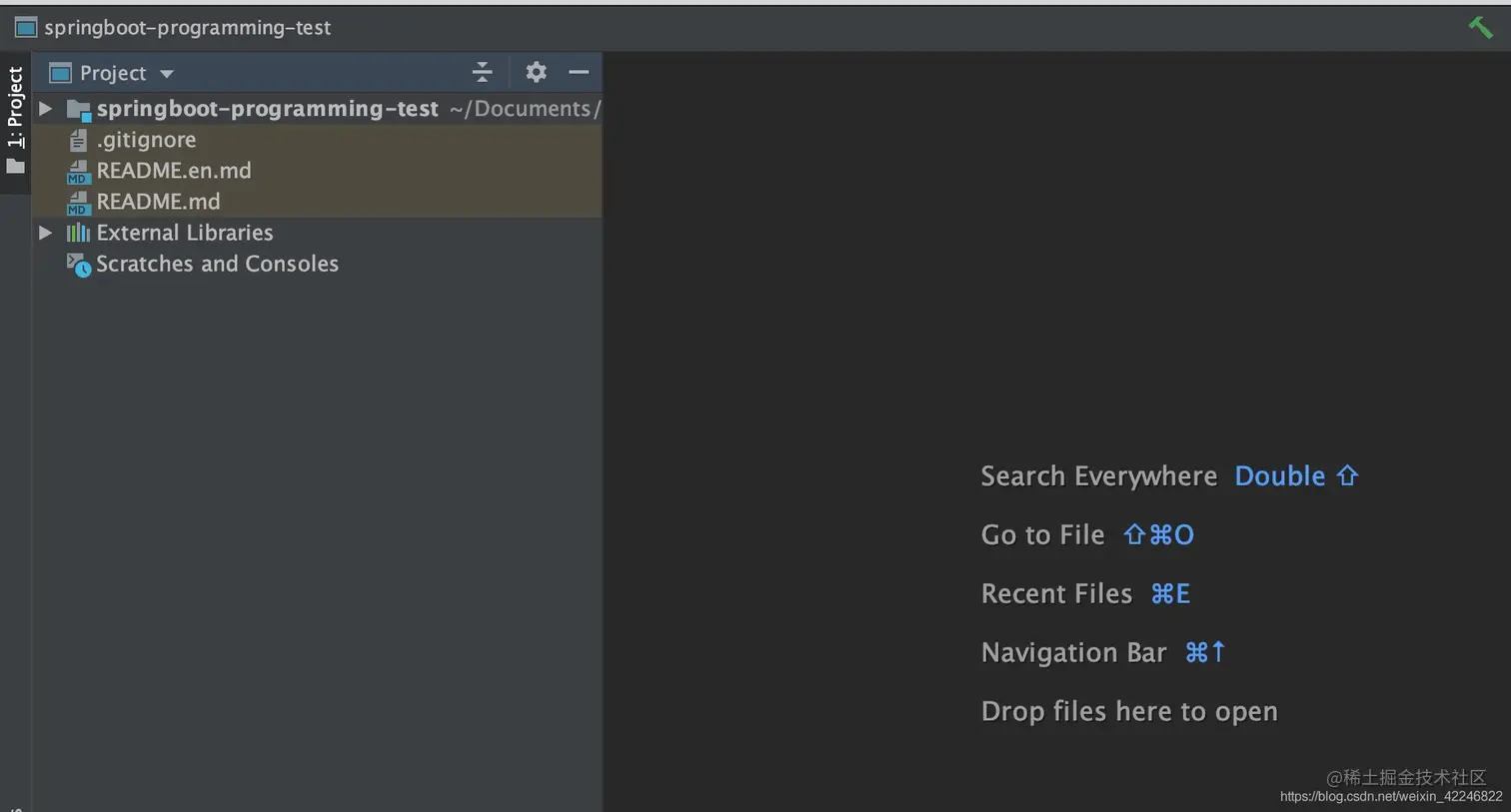This screenshot has width=1511, height=812.
Task: Click the Search Everywhere hint text
Action: 1098,475
